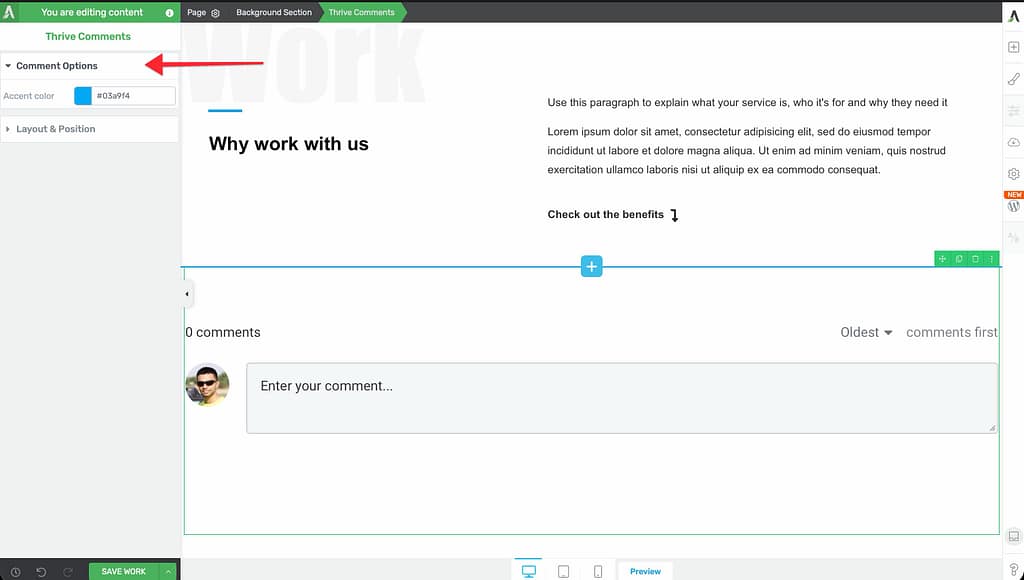Switch to mobile preview mode
Viewport: 1024px width, 580px height.
598,571
